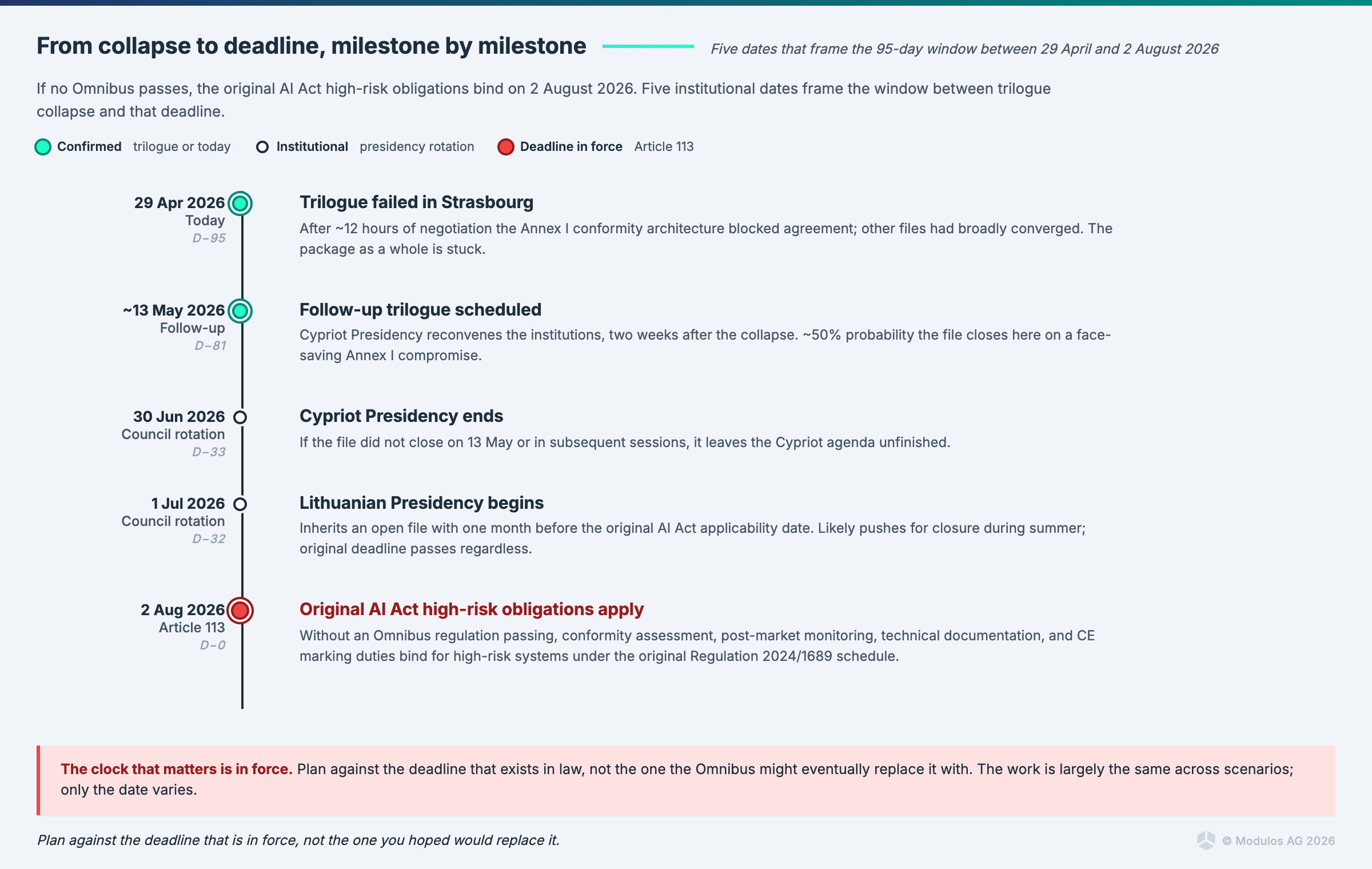Select the 30 Jun 2026 hollow marker
Viewport: 1372px width, 869px height.
pos(240,417)
